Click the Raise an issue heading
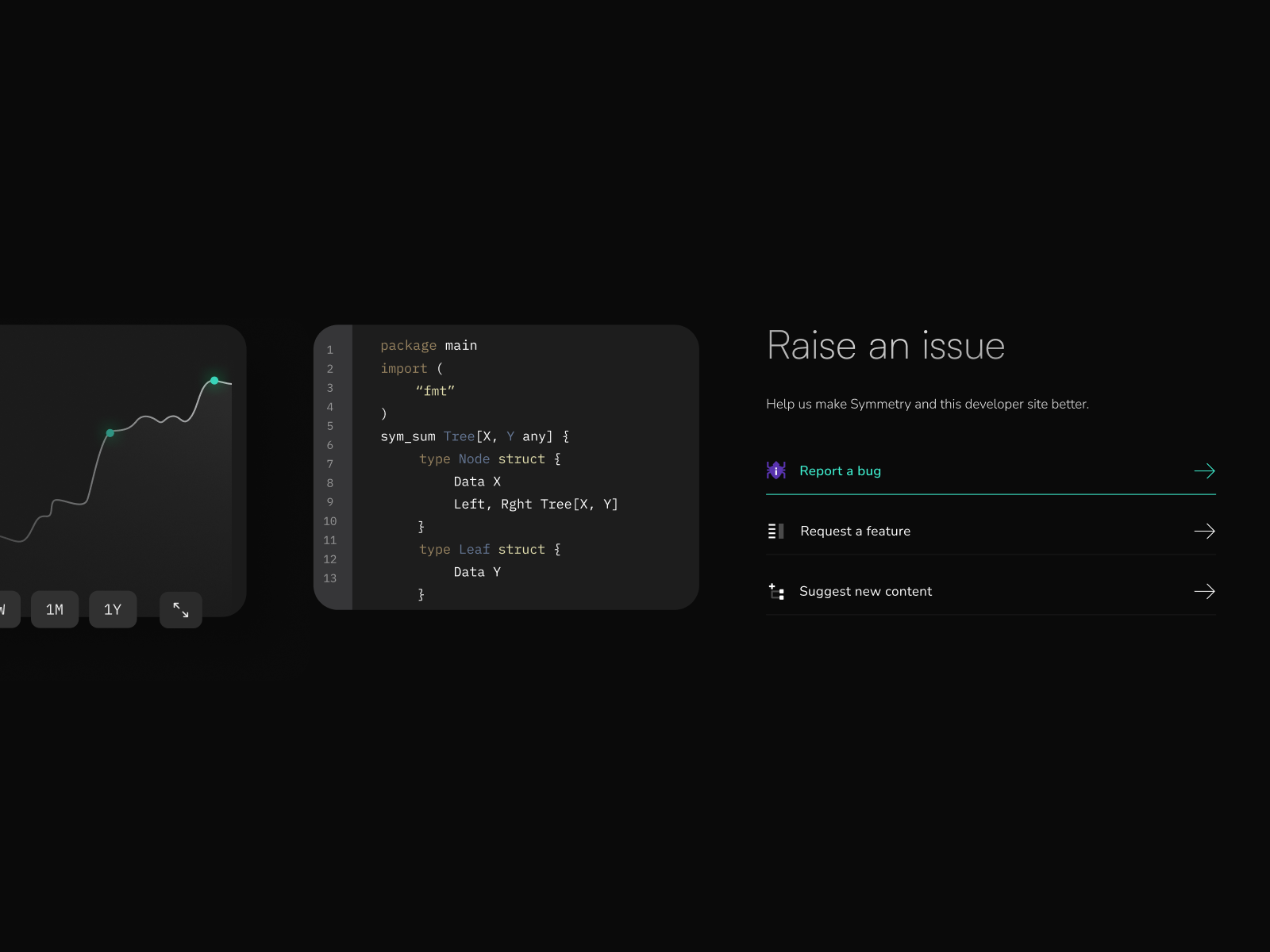This screenshot has height=952, width=1270. coord(885,345)
